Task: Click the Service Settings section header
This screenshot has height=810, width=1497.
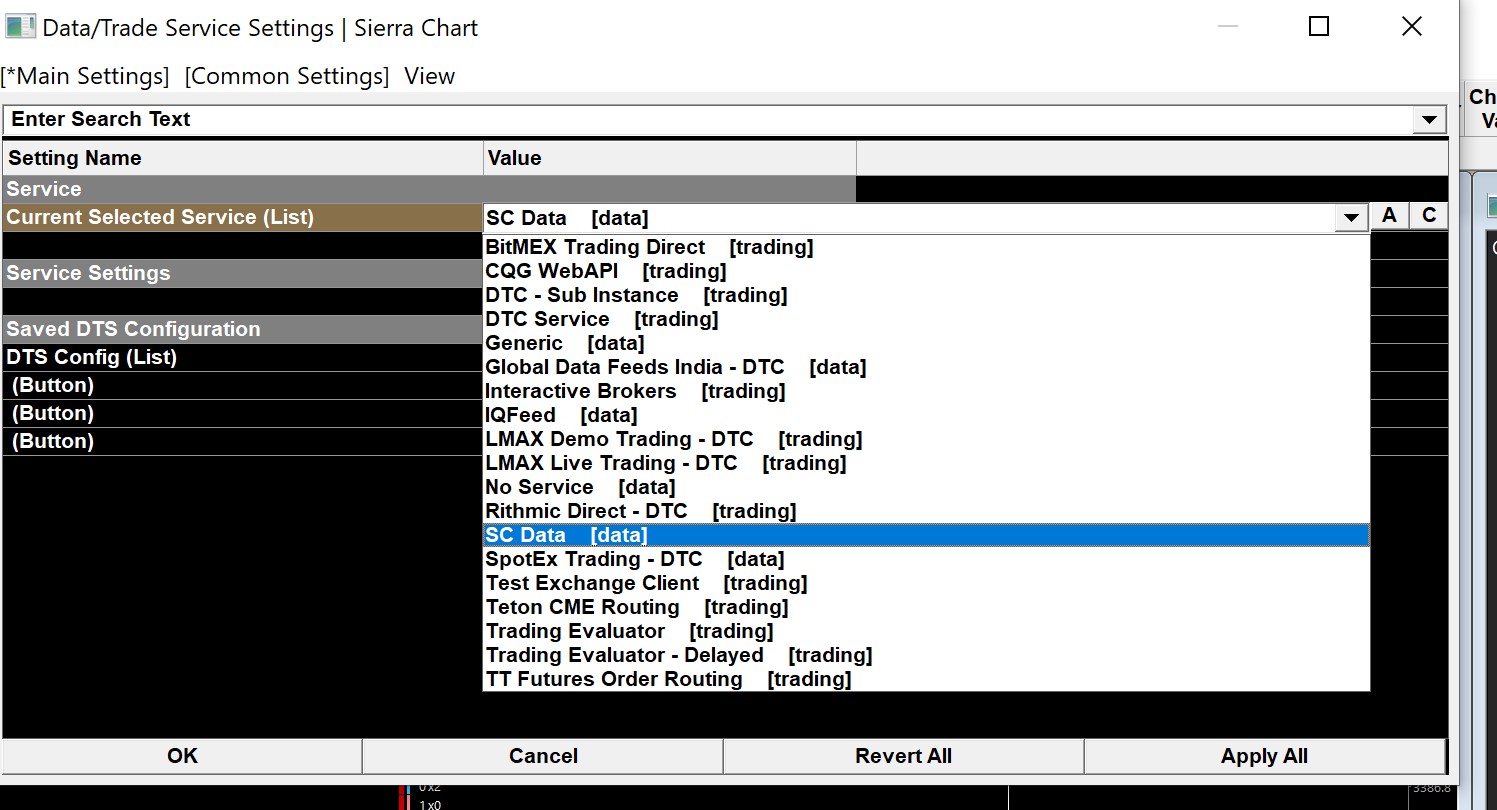Action: (x=243, y=273)
